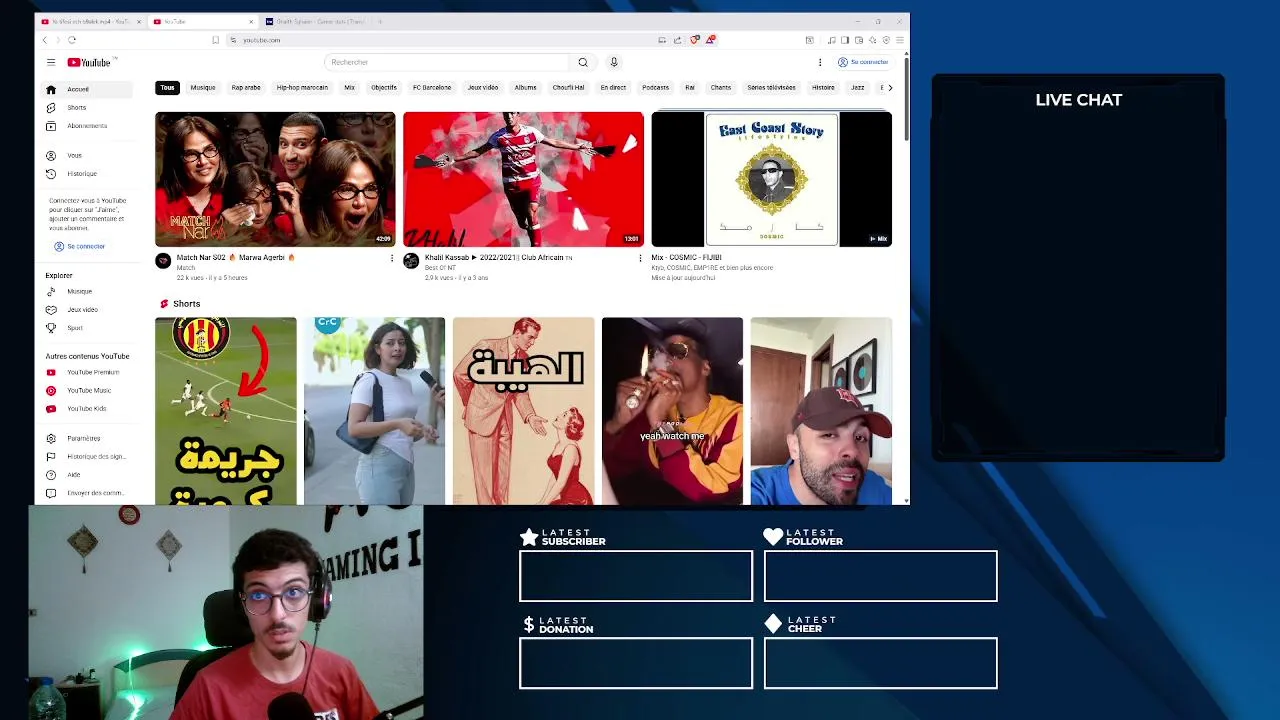Screen dimensions: 1280x720
Task: Click the Match Nar channel avatar
Action: [x=163, y=261]
